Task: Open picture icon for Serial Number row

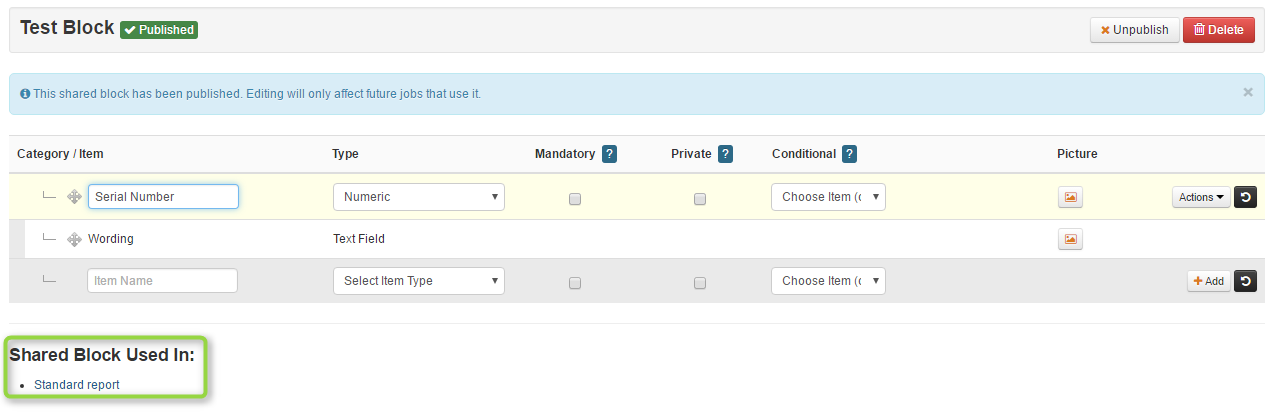Action: tap(1070, 197)
